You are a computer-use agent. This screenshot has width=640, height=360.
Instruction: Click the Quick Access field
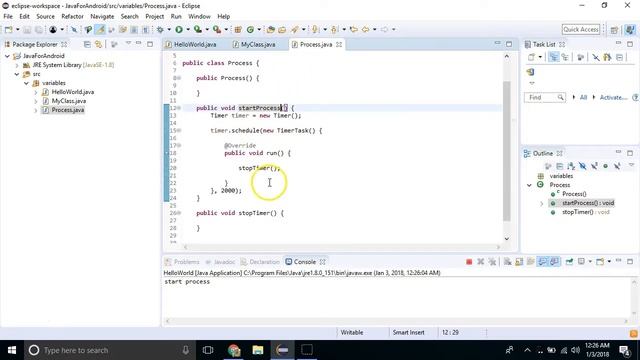tap(581, 29)
